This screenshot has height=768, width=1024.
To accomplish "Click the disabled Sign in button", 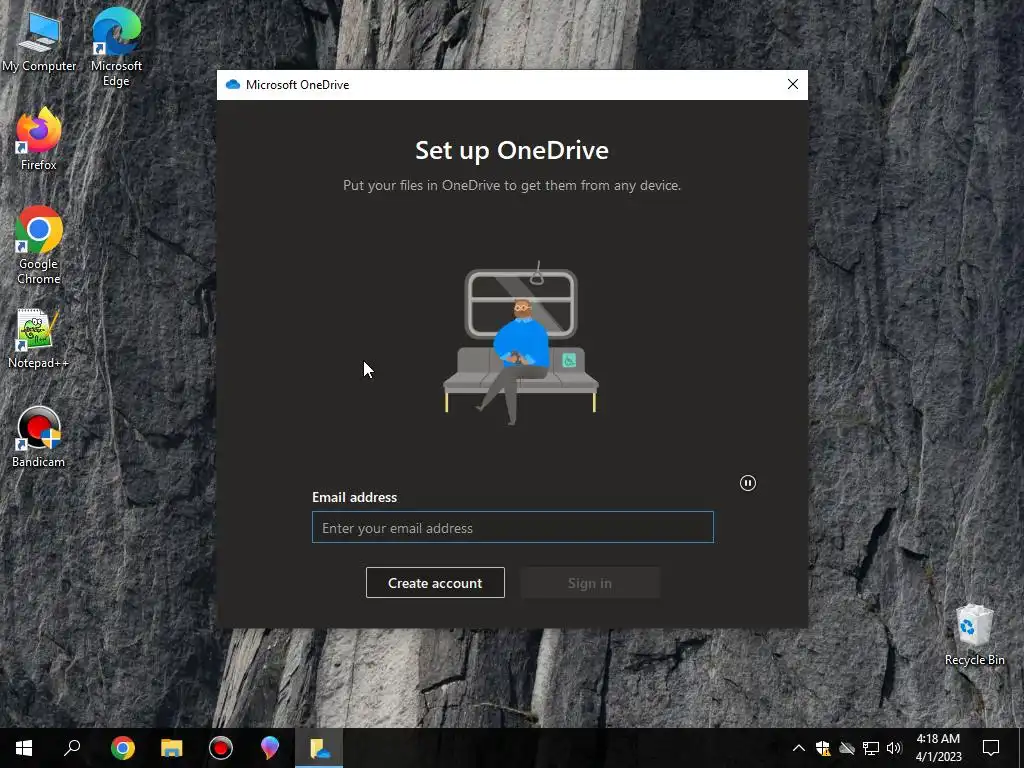I will tap(590, 583).
